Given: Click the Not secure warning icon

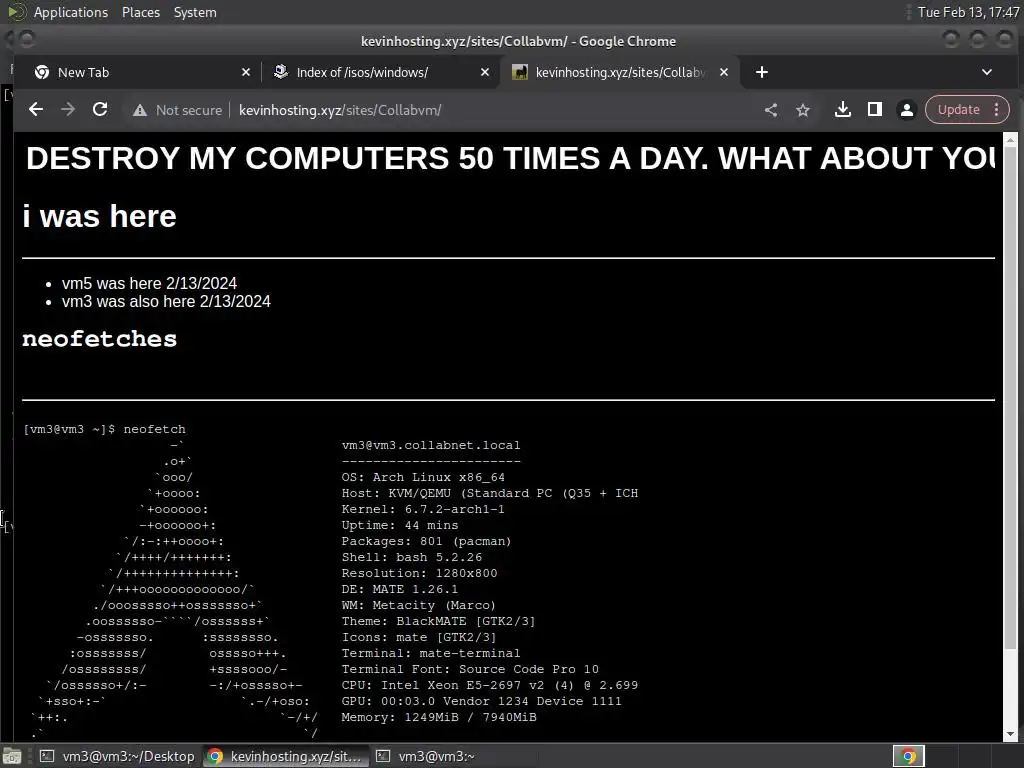Looking at the screenshot, I should click(x=140, y=110).
